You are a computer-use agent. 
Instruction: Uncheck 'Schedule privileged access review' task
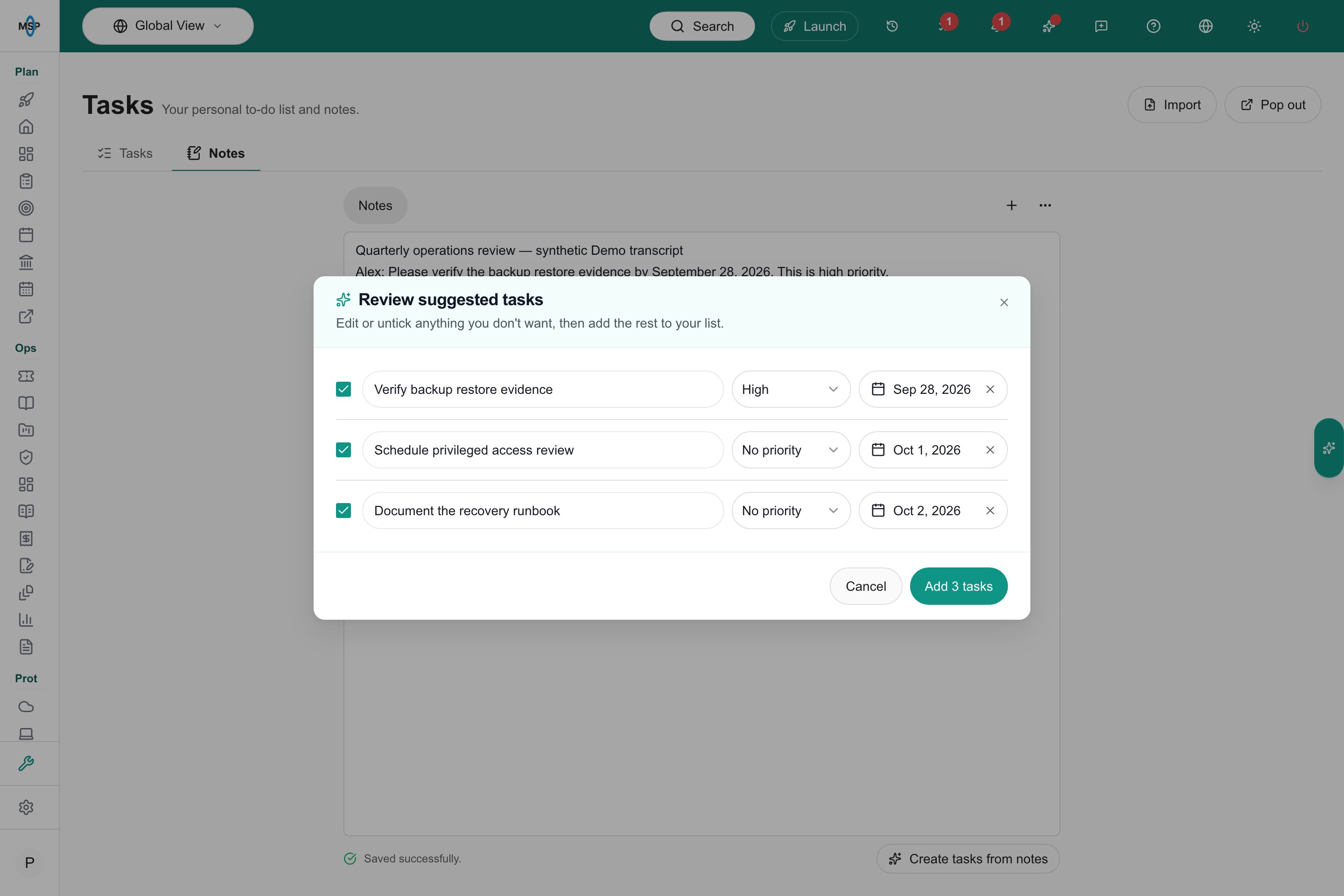tap(343, 450)
